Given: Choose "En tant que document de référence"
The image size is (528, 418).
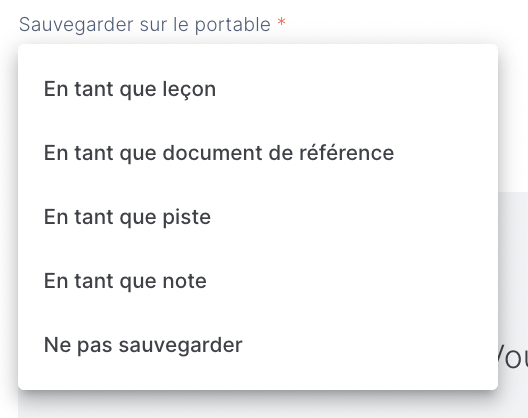Looking at the screenshot, I should point(258,153).
